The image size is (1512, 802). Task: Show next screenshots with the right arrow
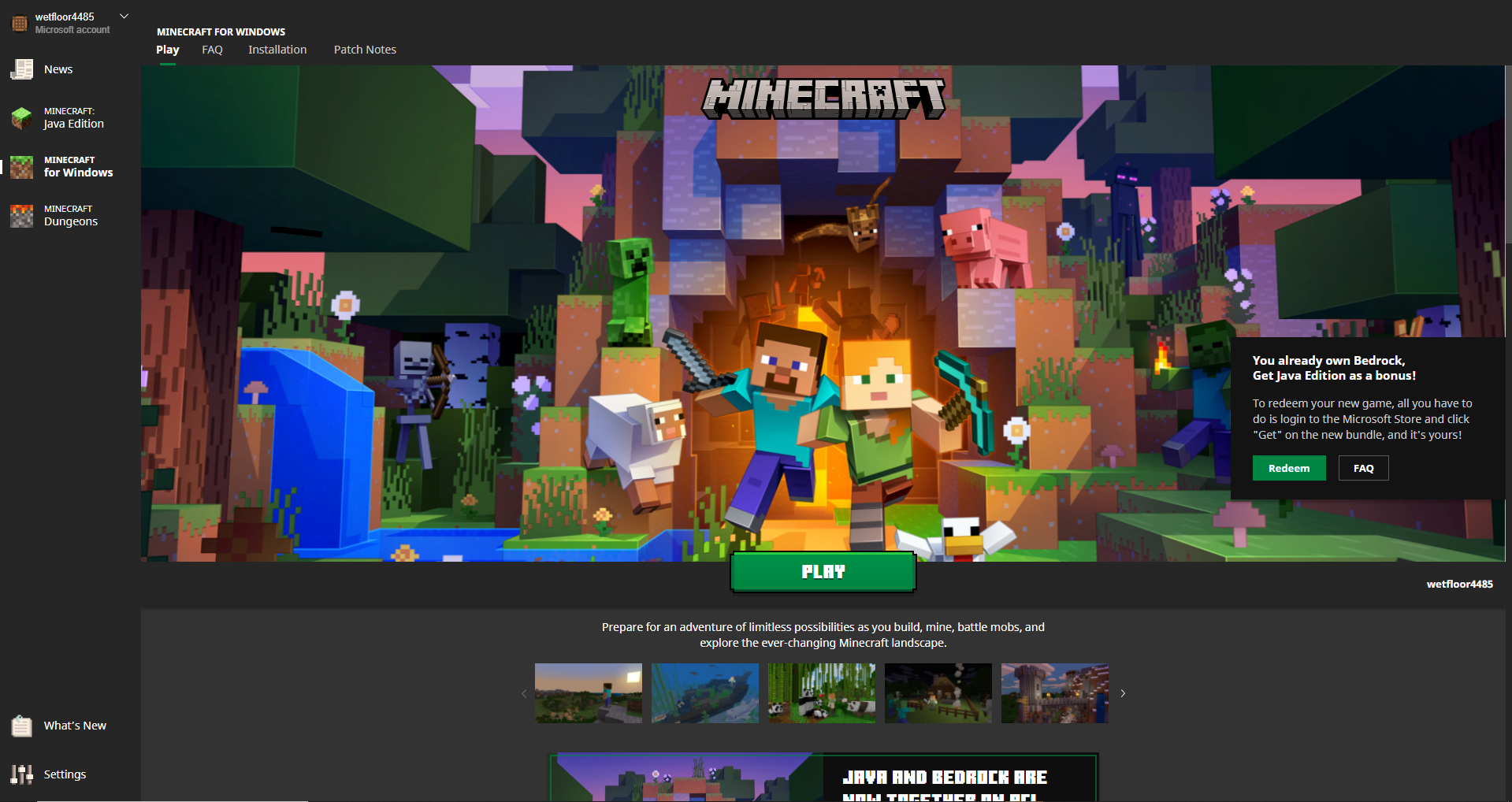[x=1123, y=693]
